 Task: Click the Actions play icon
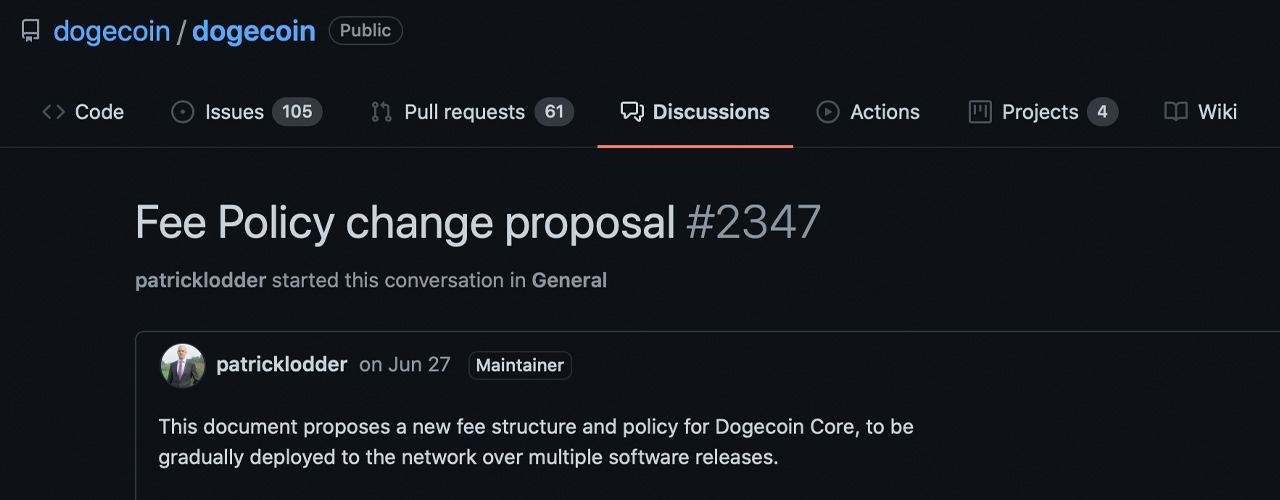[x=828, y=112]
